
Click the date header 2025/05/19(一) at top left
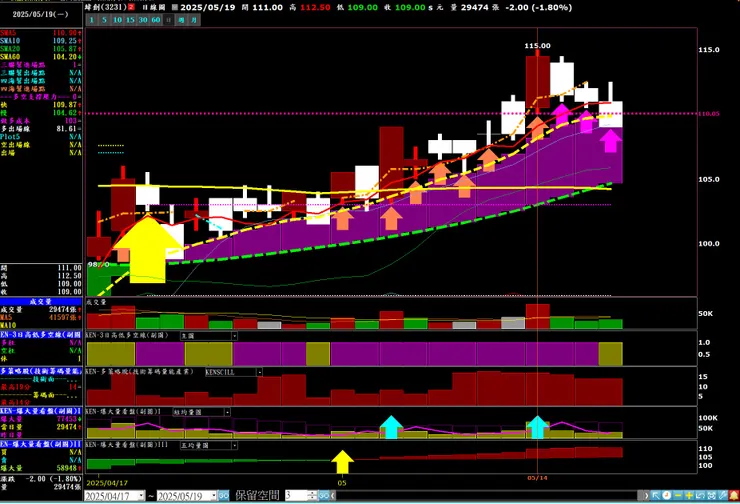(x=41, y=15)
